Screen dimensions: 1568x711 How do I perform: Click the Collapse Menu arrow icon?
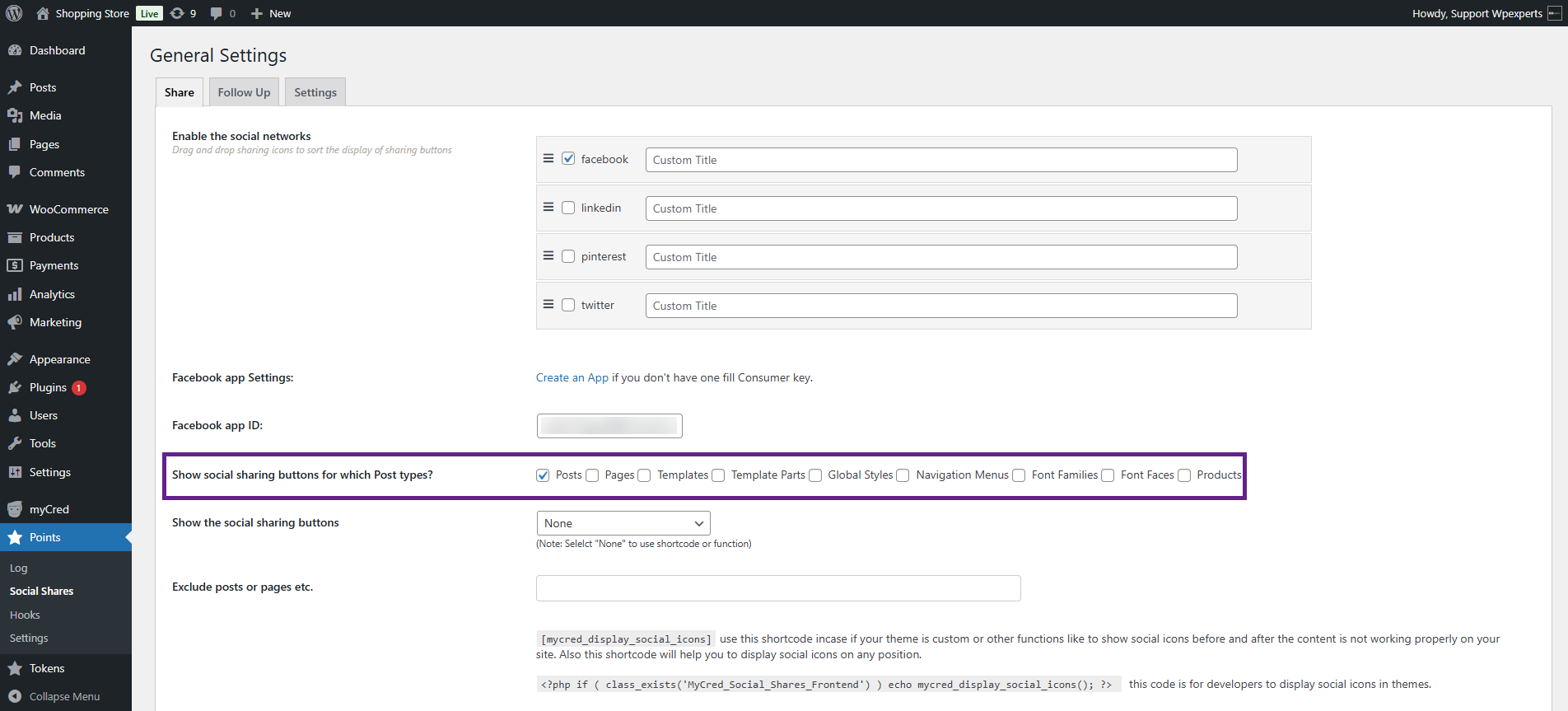click(x=15, y=696)
